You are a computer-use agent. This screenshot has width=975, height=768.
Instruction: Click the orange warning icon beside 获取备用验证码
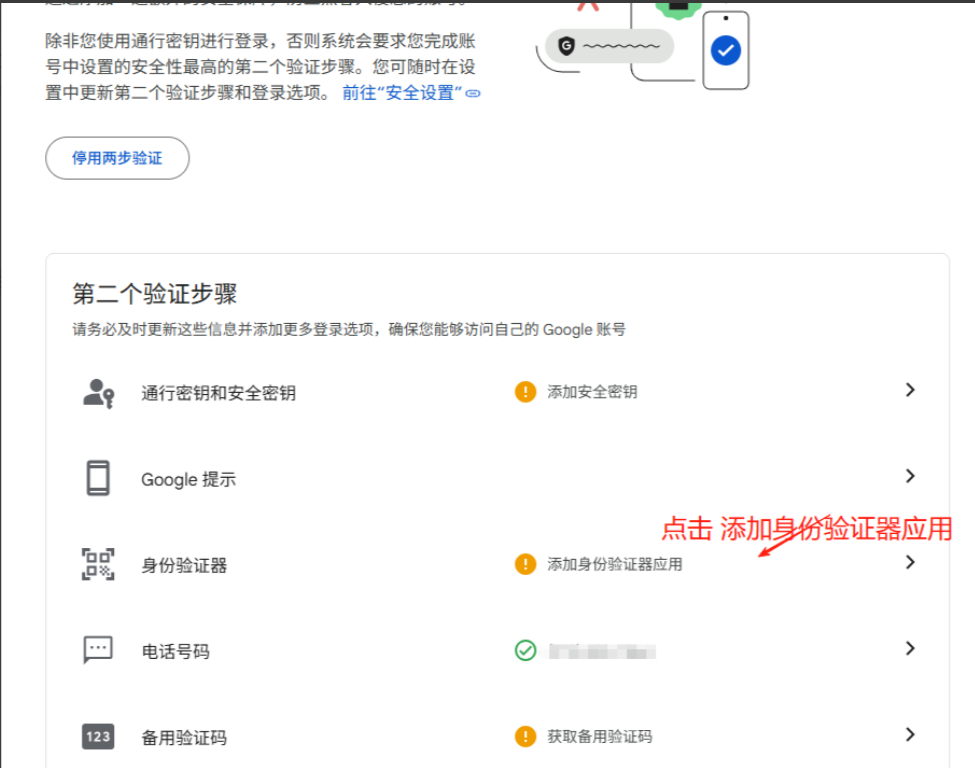tap(525, 736)
